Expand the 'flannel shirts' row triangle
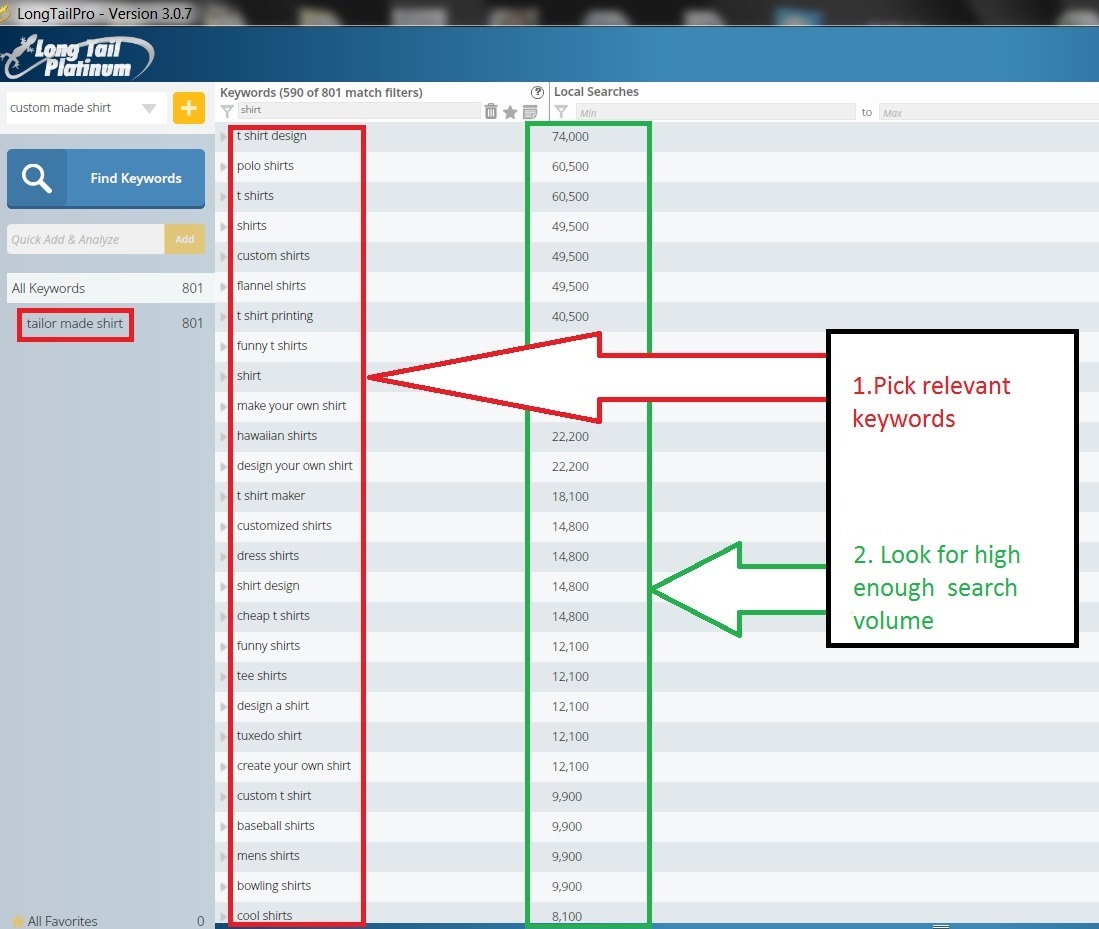1099x929 pixels. coord(224,286)
